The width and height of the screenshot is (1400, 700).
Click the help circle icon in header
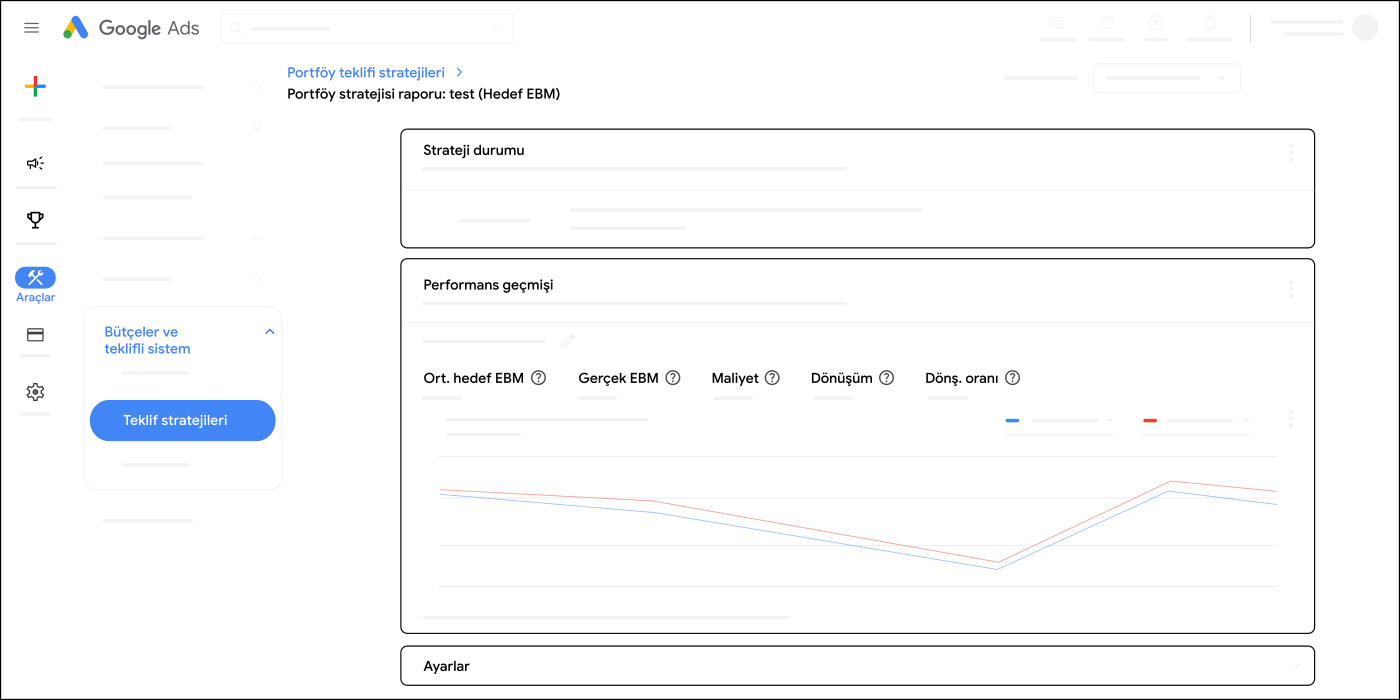1156,23
